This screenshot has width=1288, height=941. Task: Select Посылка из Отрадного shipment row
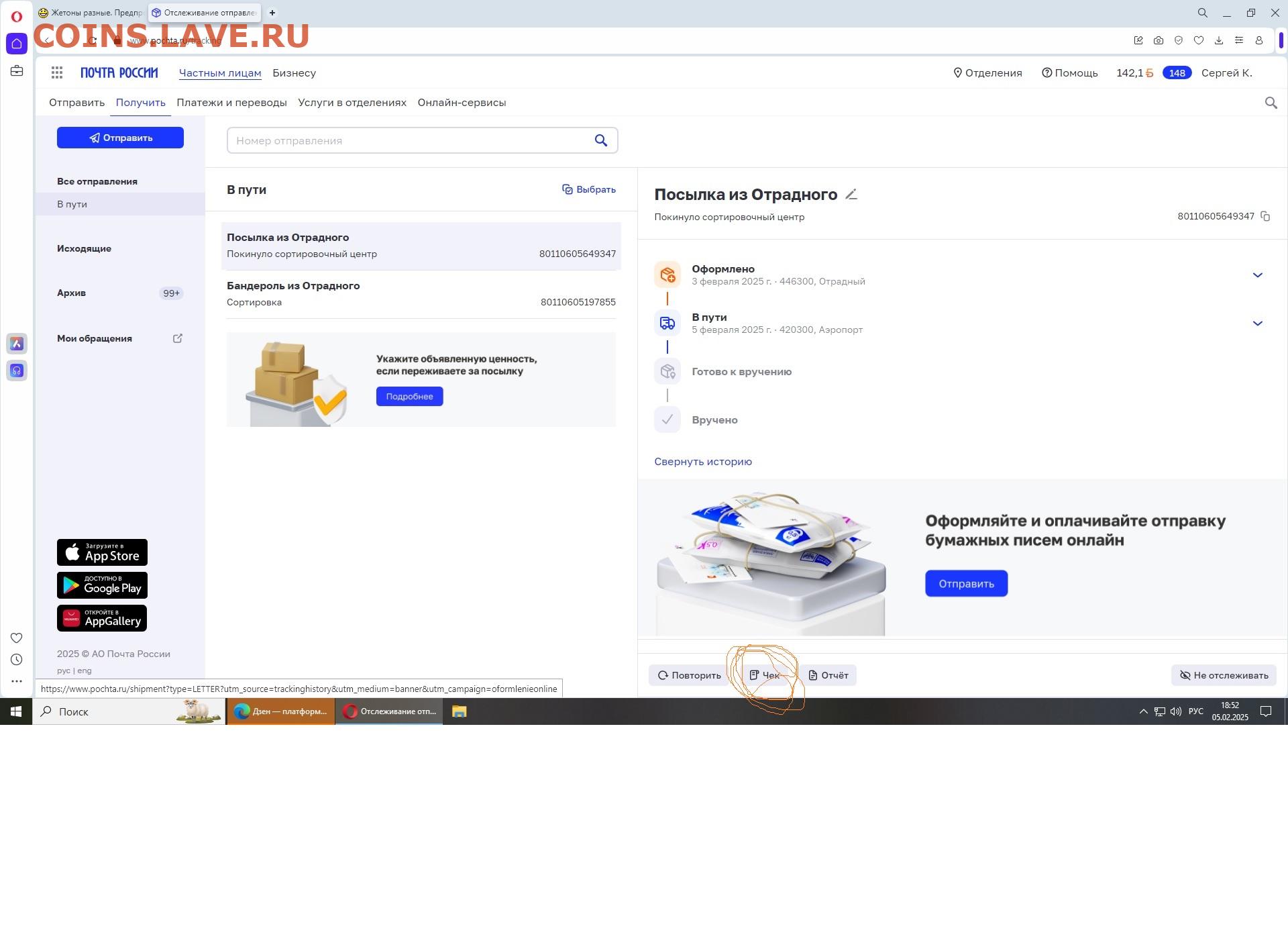421,246
